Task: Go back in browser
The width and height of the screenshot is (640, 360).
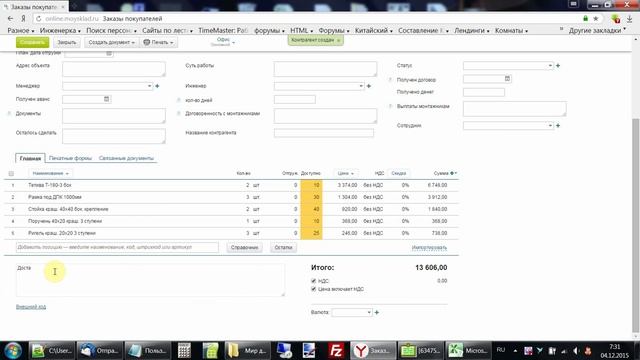Action: pos(11,19)
